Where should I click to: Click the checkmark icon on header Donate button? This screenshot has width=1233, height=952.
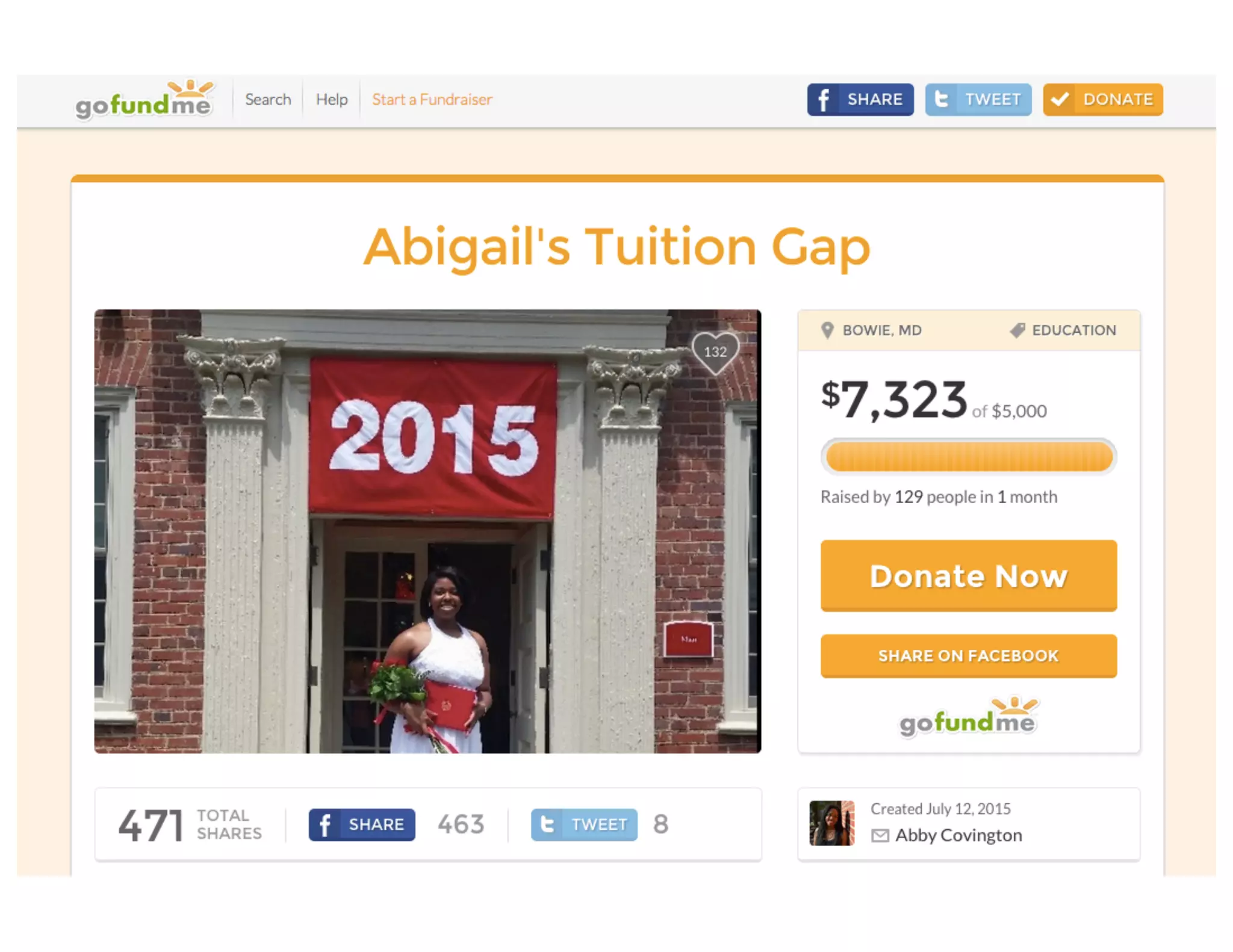coord(1060,99)
